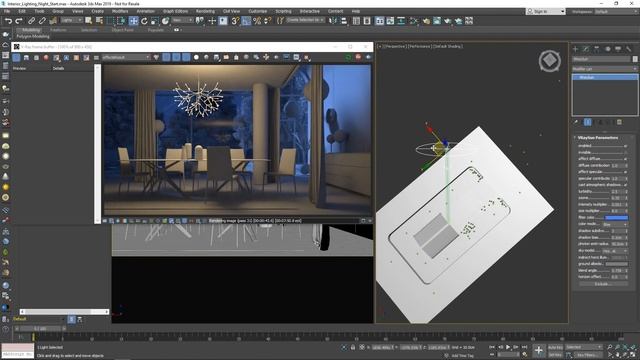Toggle the red channel button in frame buffer

pyautogui.click(x=166, y=57)
